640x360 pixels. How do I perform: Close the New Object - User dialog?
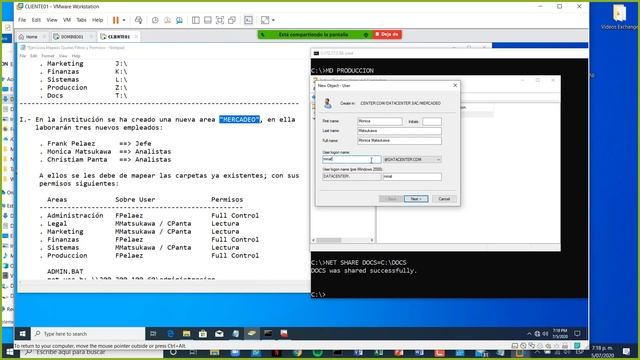click(455, 85)
